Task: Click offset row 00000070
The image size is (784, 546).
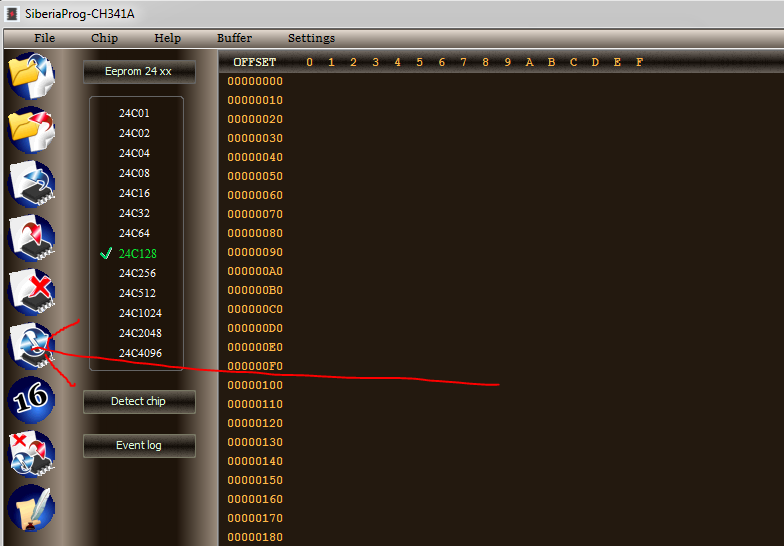Action: point(255,214)
